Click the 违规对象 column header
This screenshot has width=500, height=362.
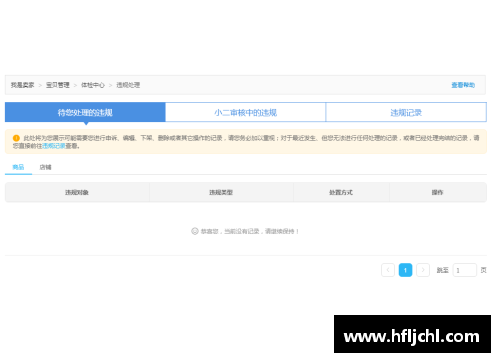[x=77, y=192]
